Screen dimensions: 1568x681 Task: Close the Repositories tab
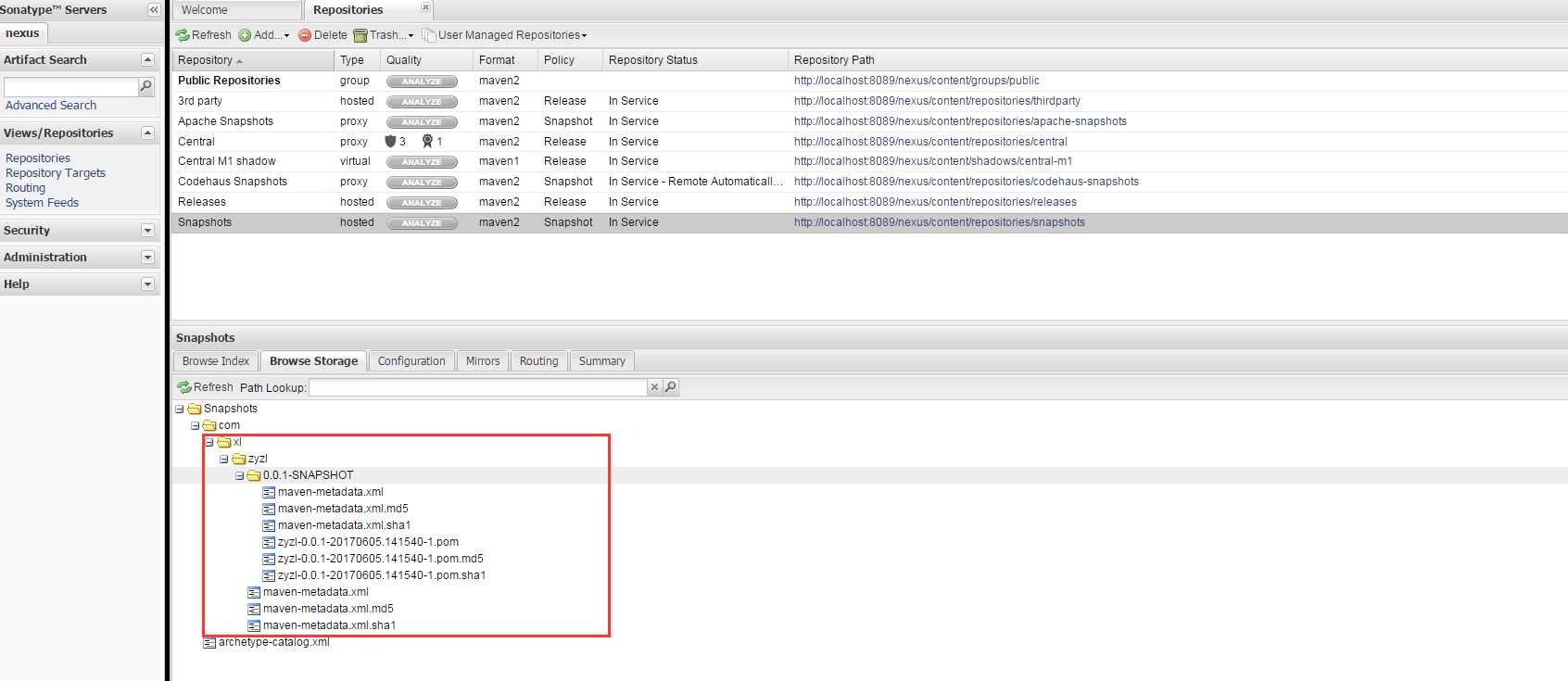(425, 7)
